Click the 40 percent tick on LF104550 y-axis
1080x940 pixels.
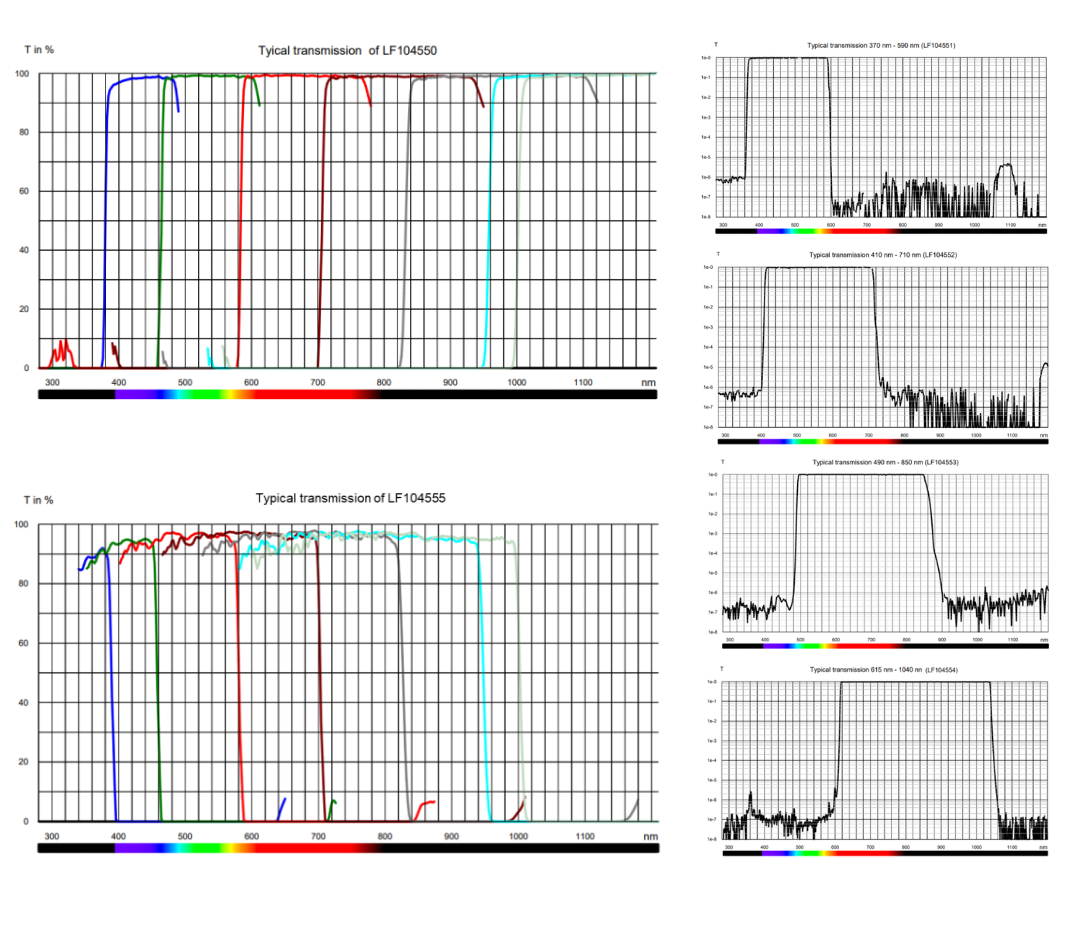24,250
